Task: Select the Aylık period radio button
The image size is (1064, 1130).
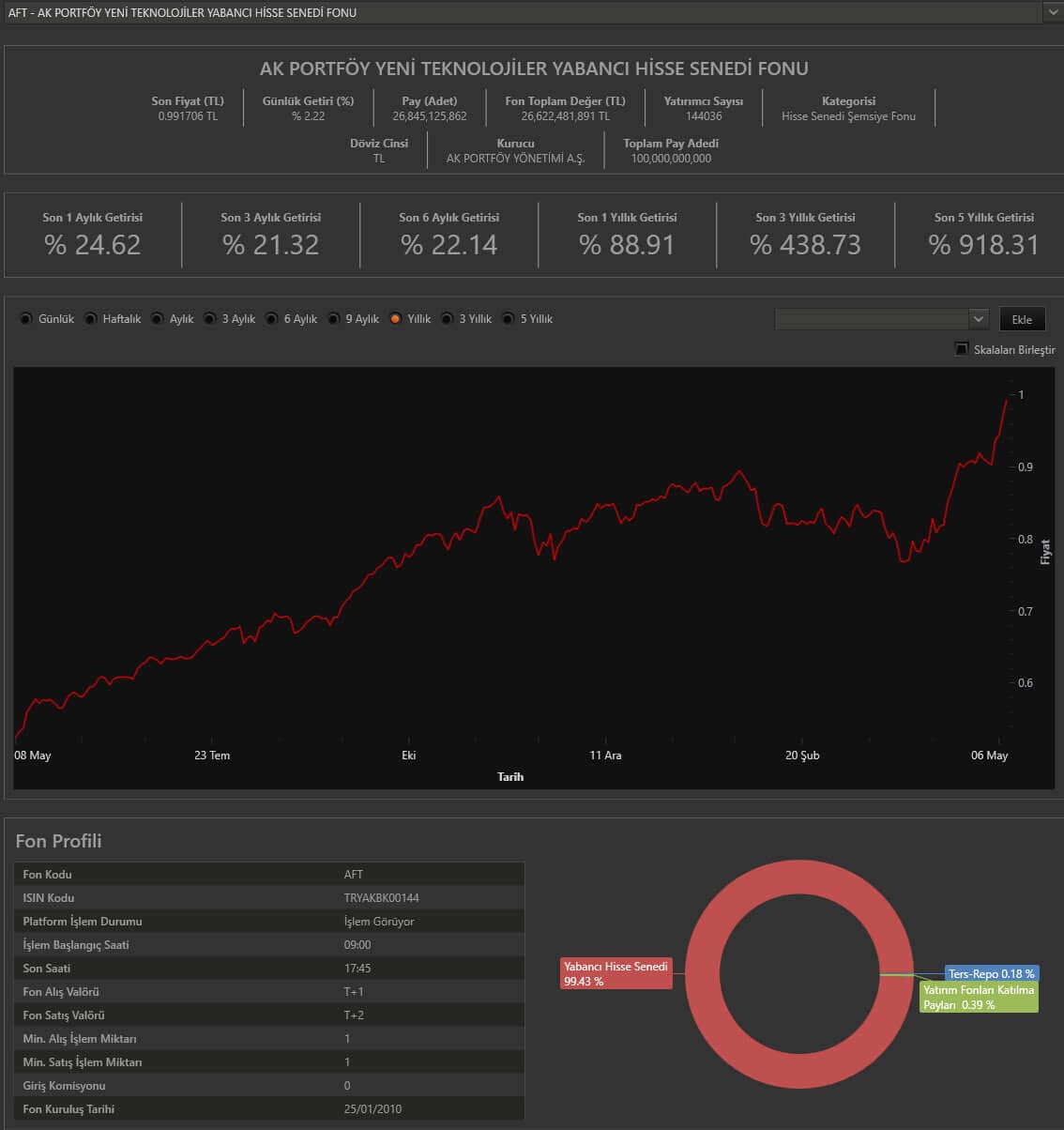Action: (157, 319)
